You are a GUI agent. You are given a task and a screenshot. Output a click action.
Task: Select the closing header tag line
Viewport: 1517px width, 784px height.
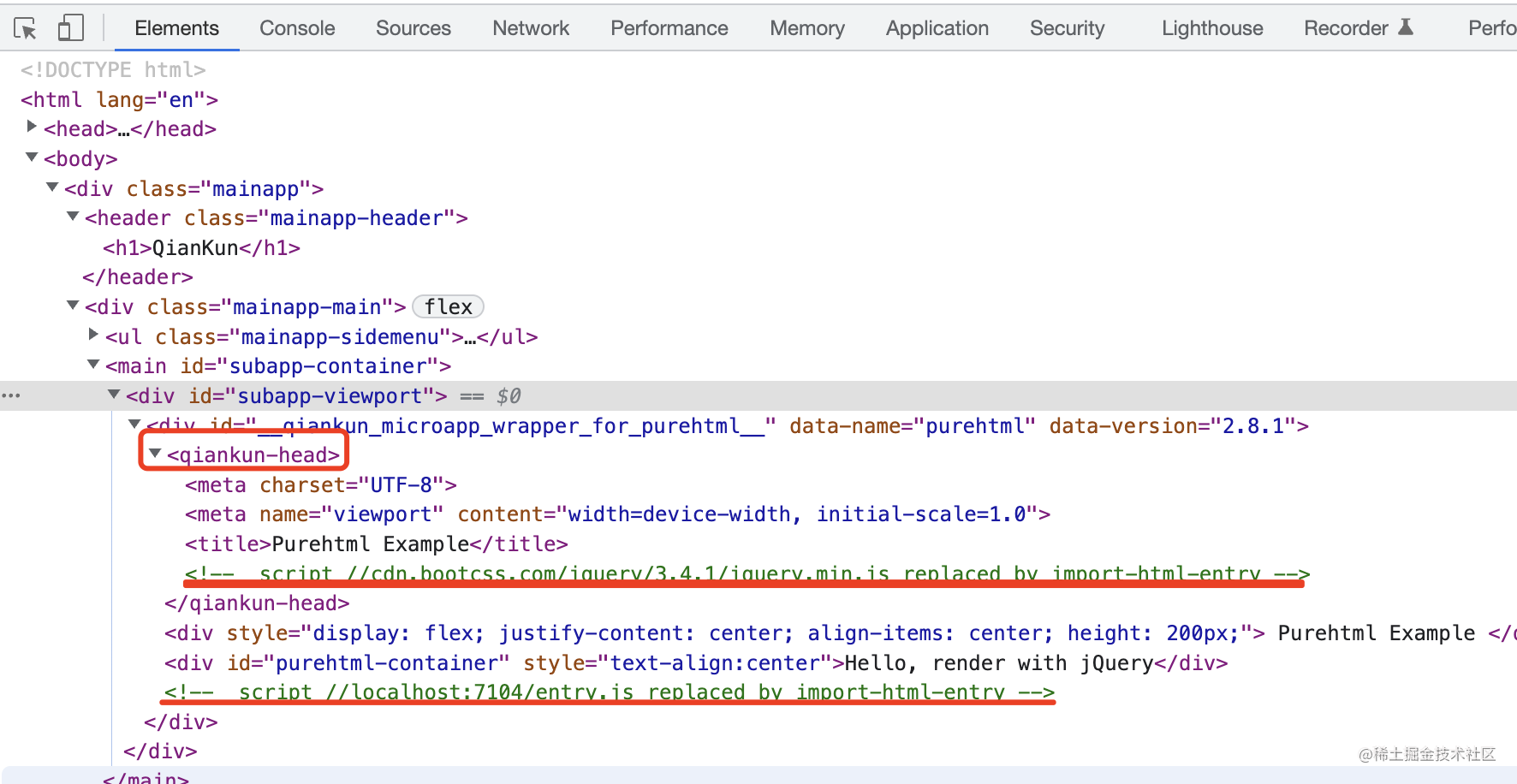coord(137,277)
